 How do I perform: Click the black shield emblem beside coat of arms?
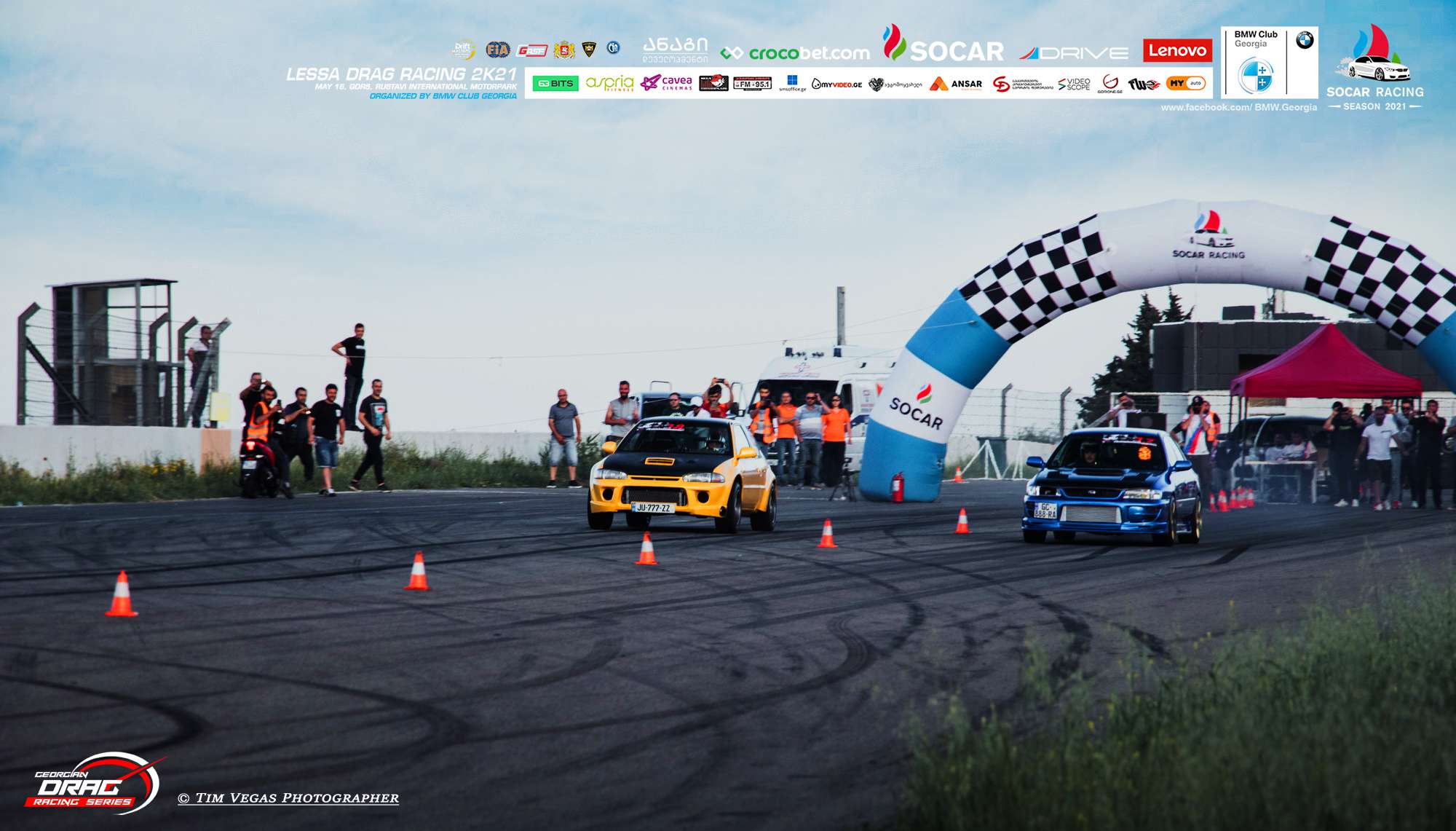pyautogui.click(x=589, y=49)
